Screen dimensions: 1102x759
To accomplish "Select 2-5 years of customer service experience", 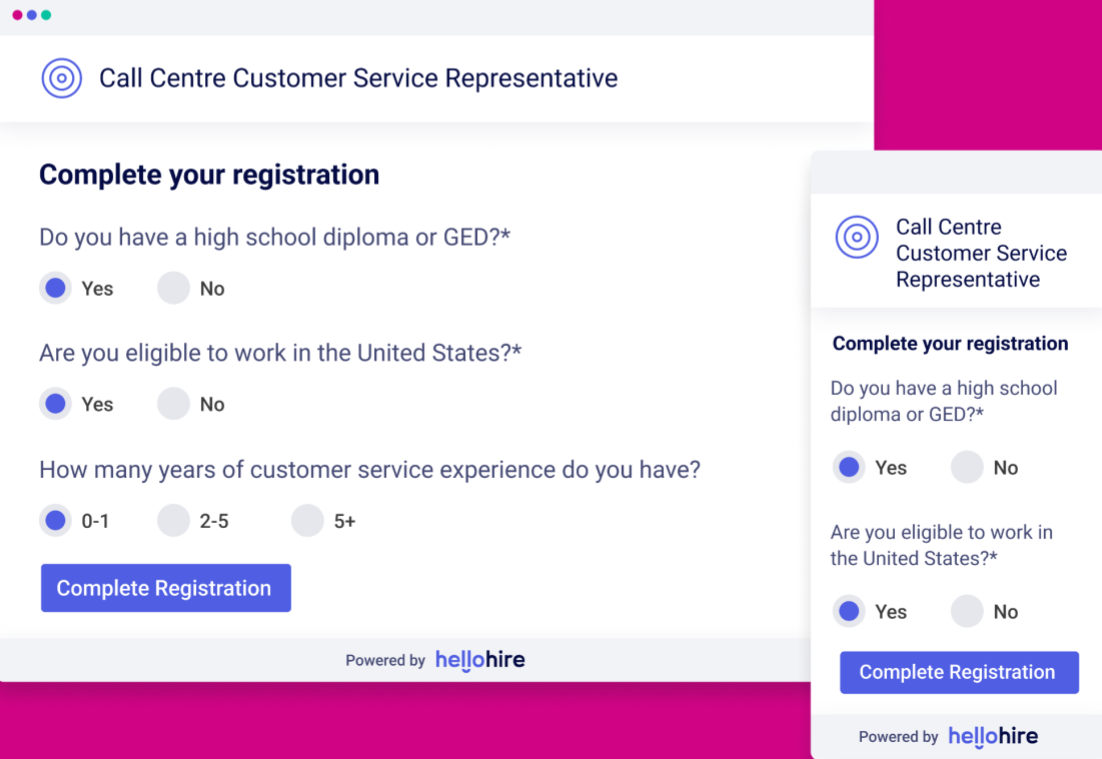I will [172, 520].
